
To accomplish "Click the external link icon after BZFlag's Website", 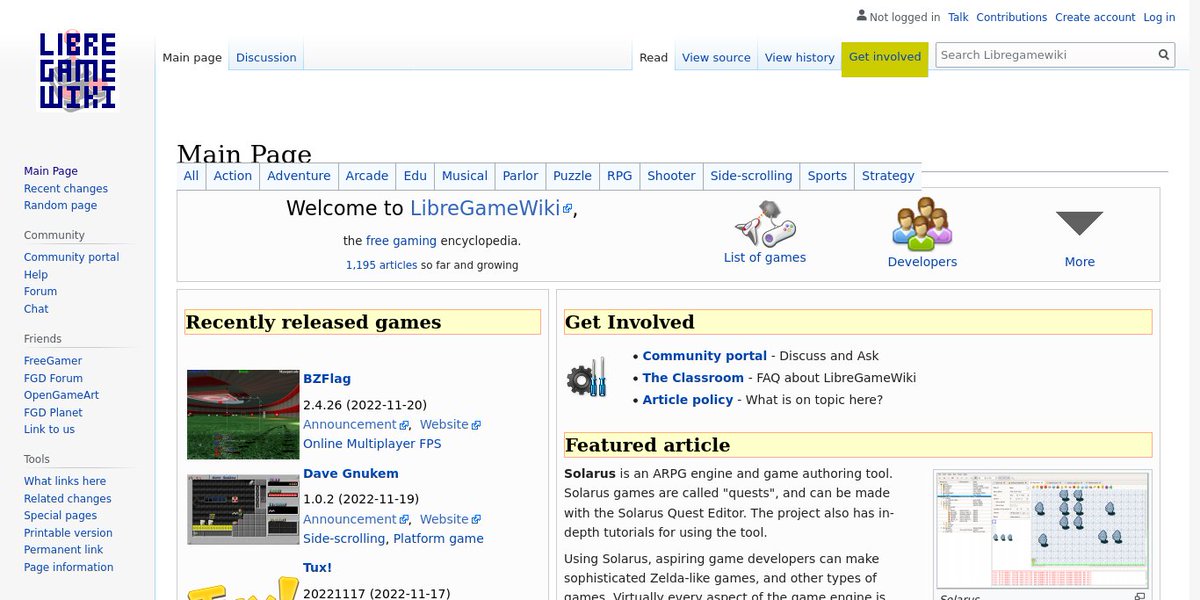I will point(476,424).
